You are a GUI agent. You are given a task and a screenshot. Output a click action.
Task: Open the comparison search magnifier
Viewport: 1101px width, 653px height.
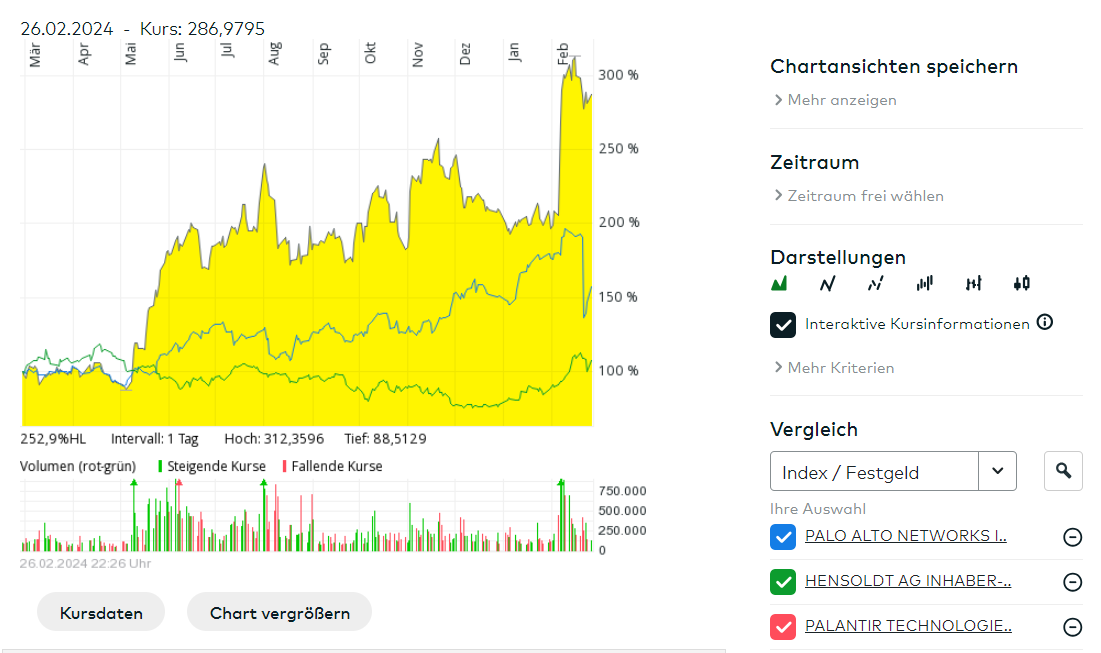[x=1063, y=470]
